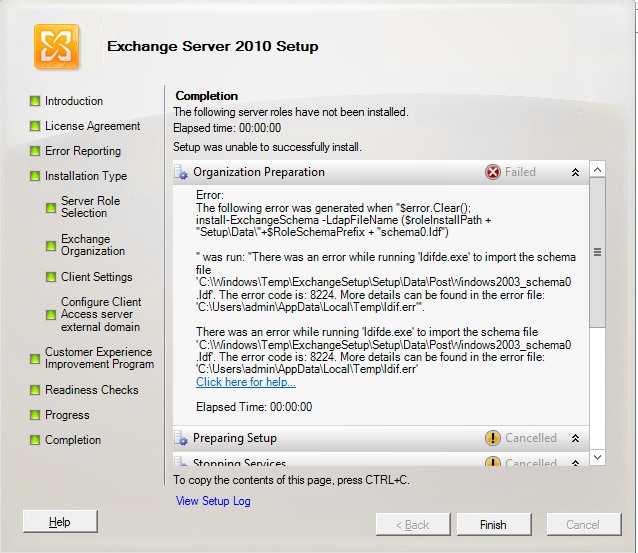Select the Exchange Organization step label
638x553 pixels.
93,245
